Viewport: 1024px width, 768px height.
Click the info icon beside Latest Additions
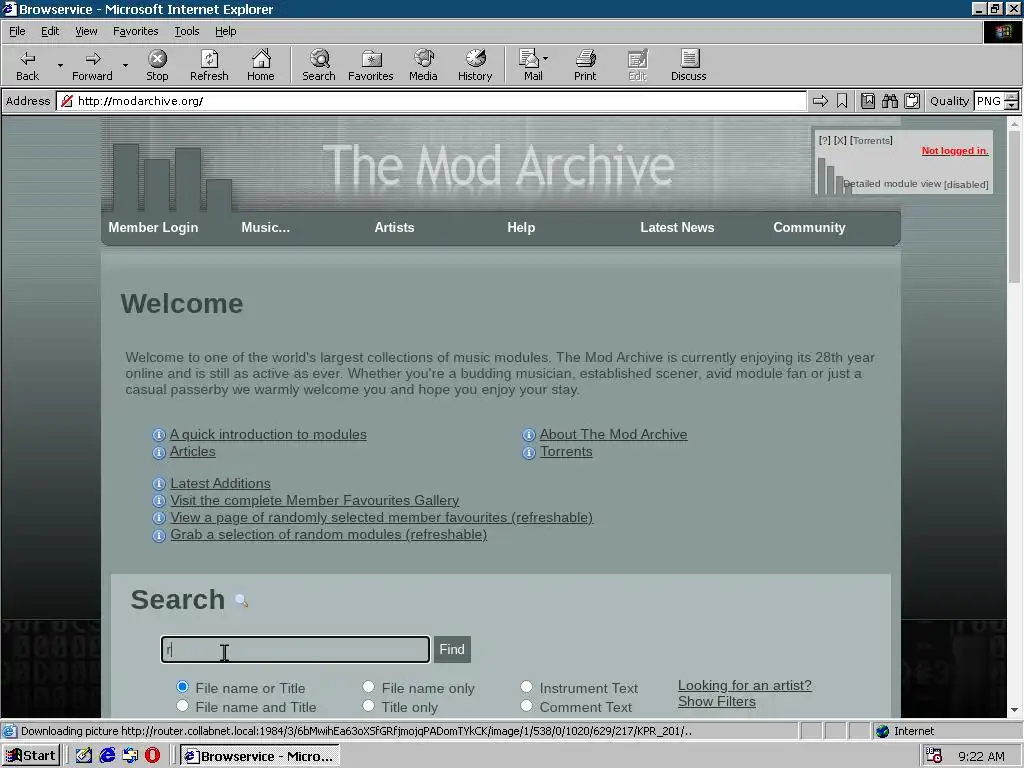[x=159, y=484]
